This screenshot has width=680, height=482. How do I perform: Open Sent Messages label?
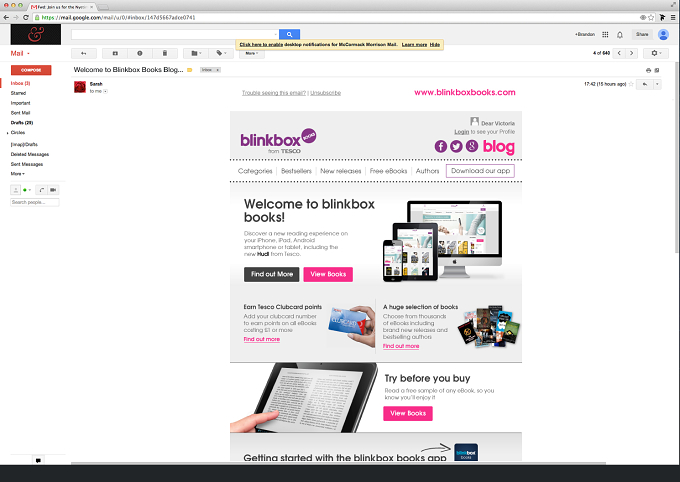point(27,164)
